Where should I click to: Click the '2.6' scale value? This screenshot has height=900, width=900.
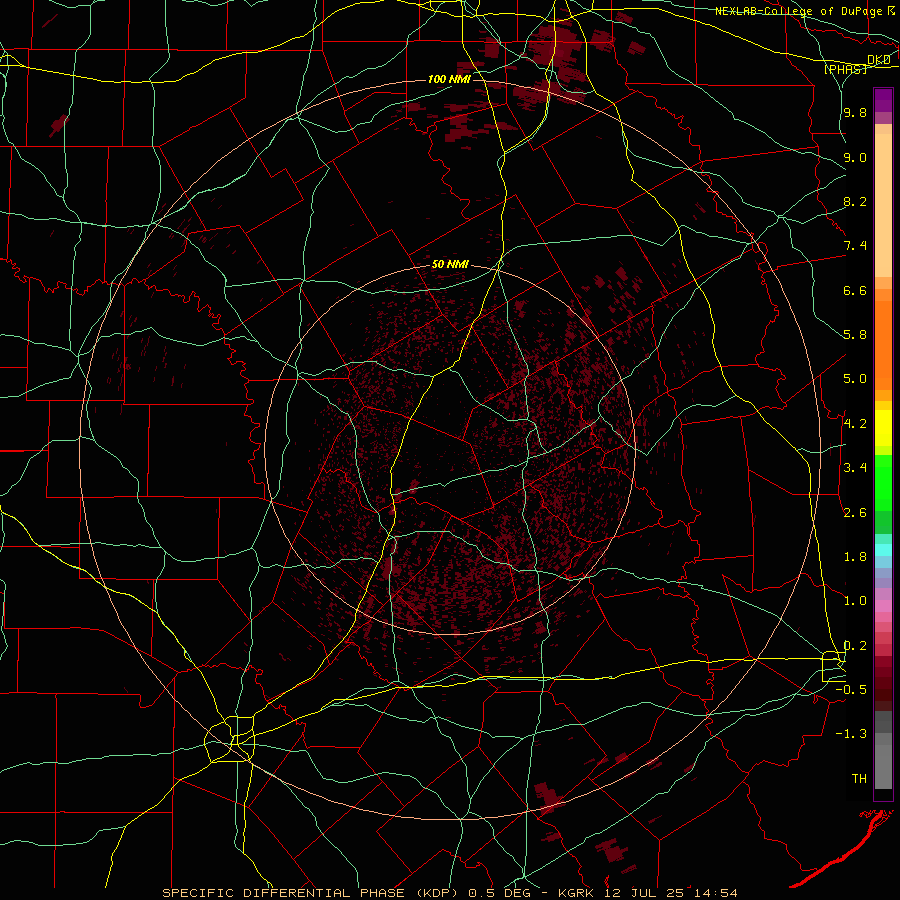click(x=855, y=513)
